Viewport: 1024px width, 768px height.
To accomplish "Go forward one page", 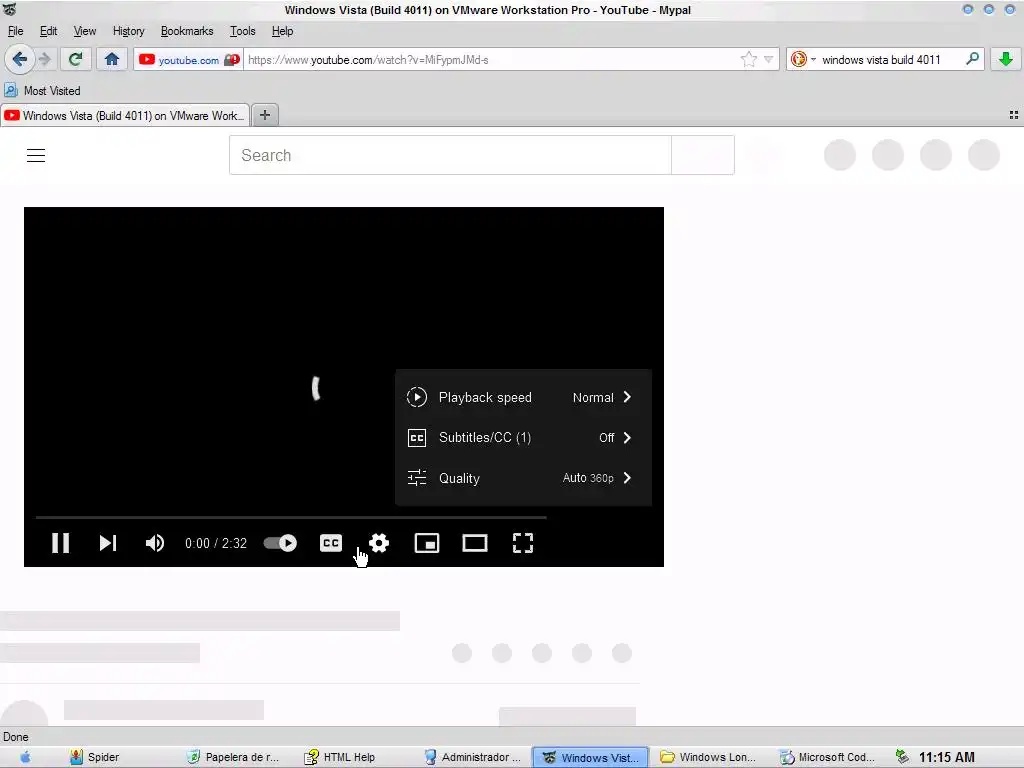I will click(x=44, y=59).
